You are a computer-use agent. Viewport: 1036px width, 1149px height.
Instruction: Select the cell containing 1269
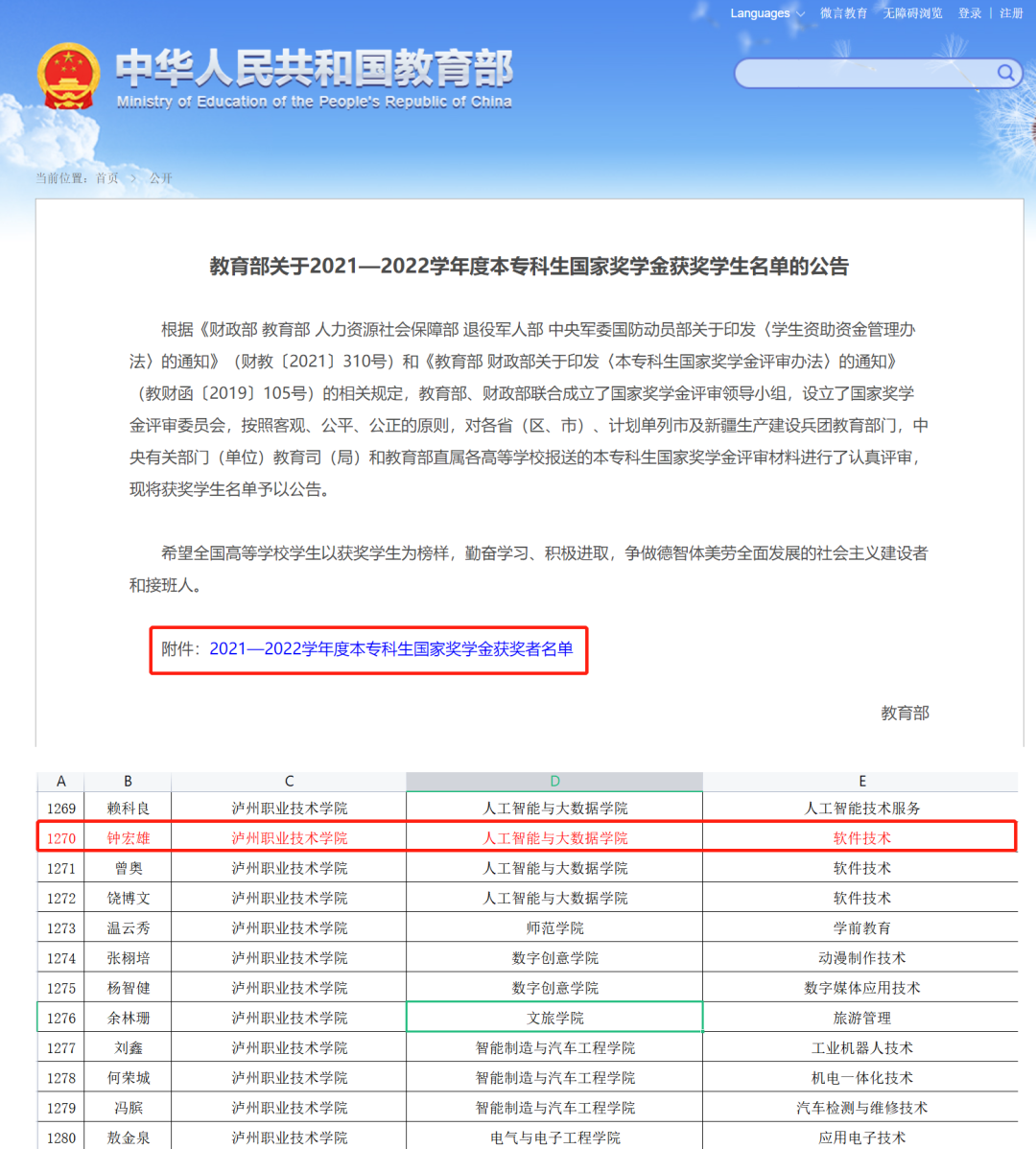coord(60,808)
